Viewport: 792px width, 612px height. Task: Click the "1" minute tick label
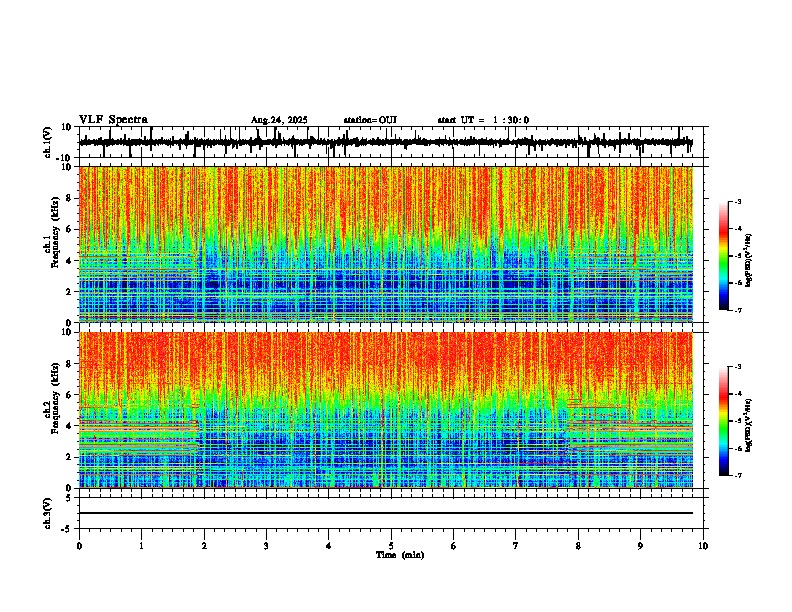141,546
